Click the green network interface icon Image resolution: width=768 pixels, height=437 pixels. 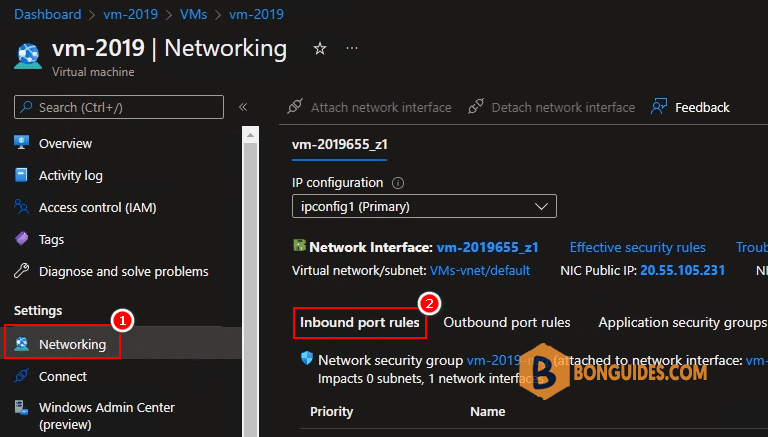299,245
